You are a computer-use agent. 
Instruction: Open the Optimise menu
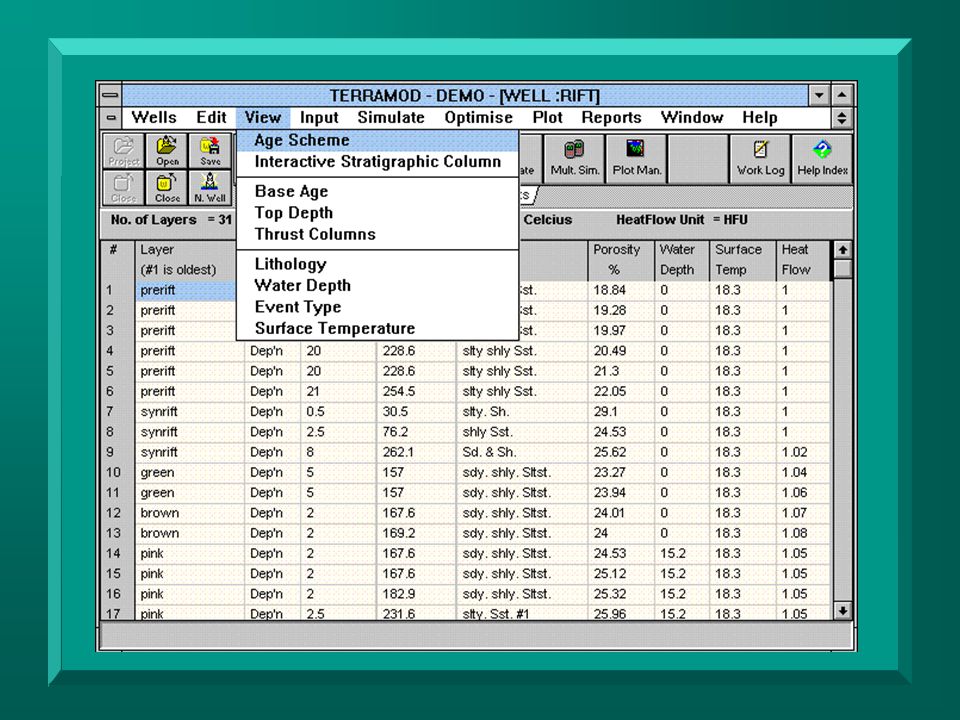(479, 118)
